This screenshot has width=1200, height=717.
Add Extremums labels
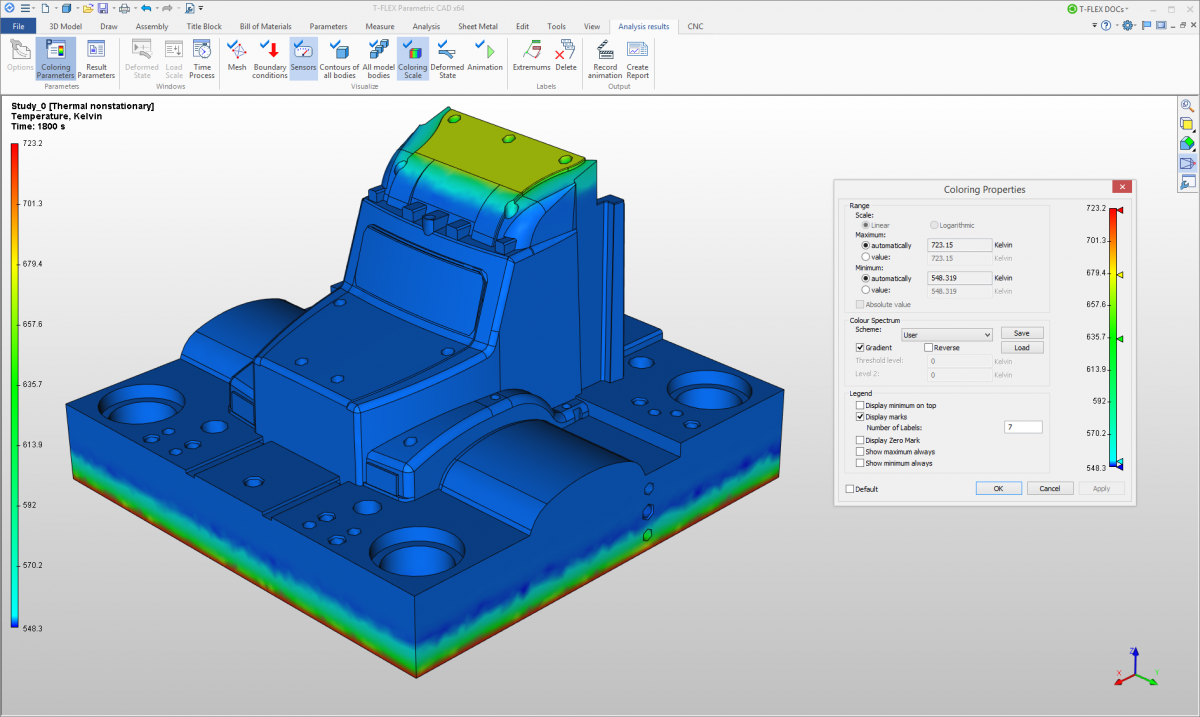532,56
